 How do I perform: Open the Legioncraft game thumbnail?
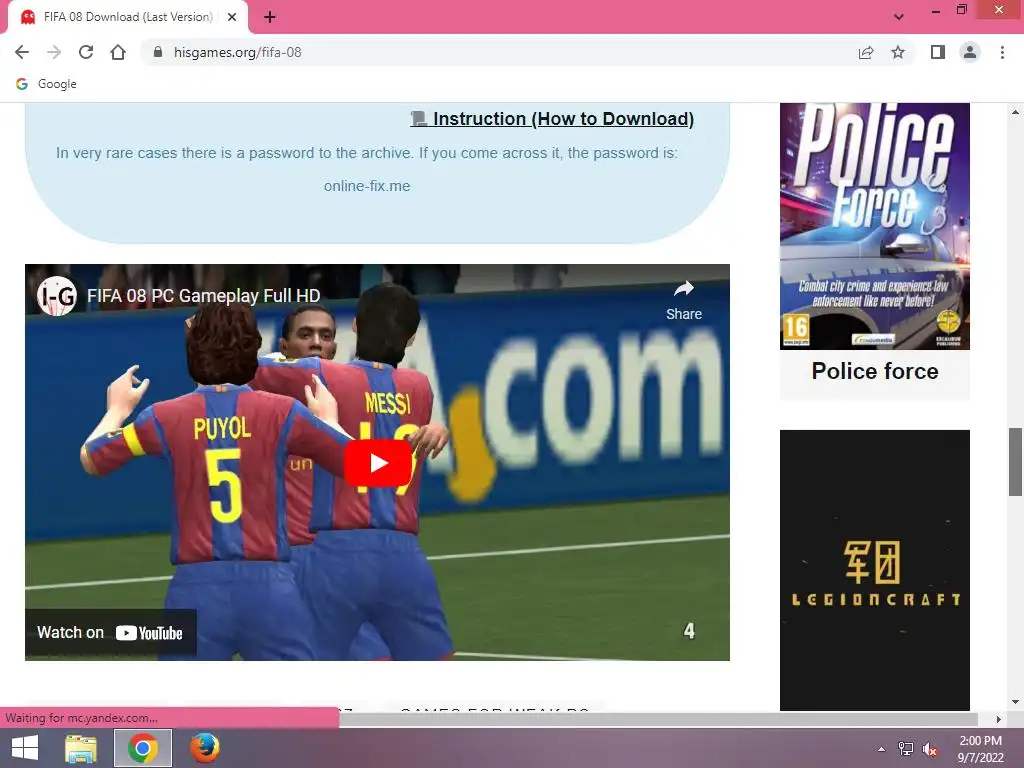(x=874, y=570)
